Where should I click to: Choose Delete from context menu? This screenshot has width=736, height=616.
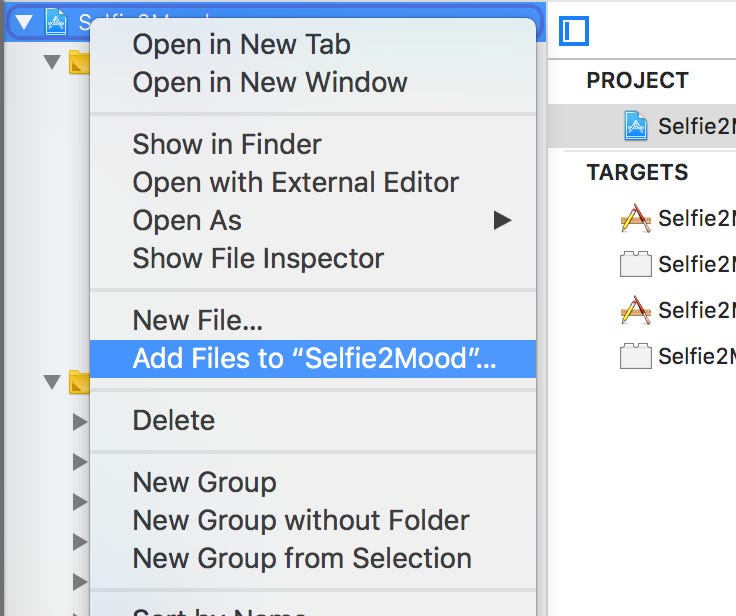click(x=173, y=420)
